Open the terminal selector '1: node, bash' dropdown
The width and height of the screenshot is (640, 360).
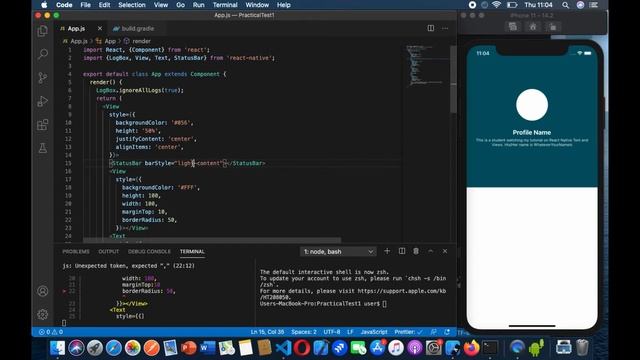click(x=338, y=251)
